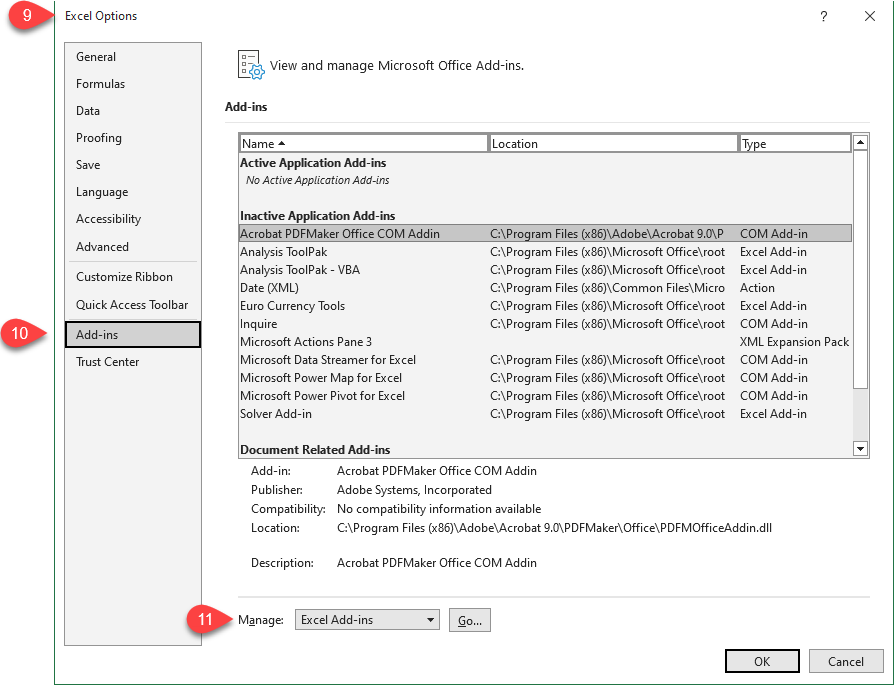Click the add-ins gear document icon
Screen dimensions: 894x685
click(x=250, y=65)
